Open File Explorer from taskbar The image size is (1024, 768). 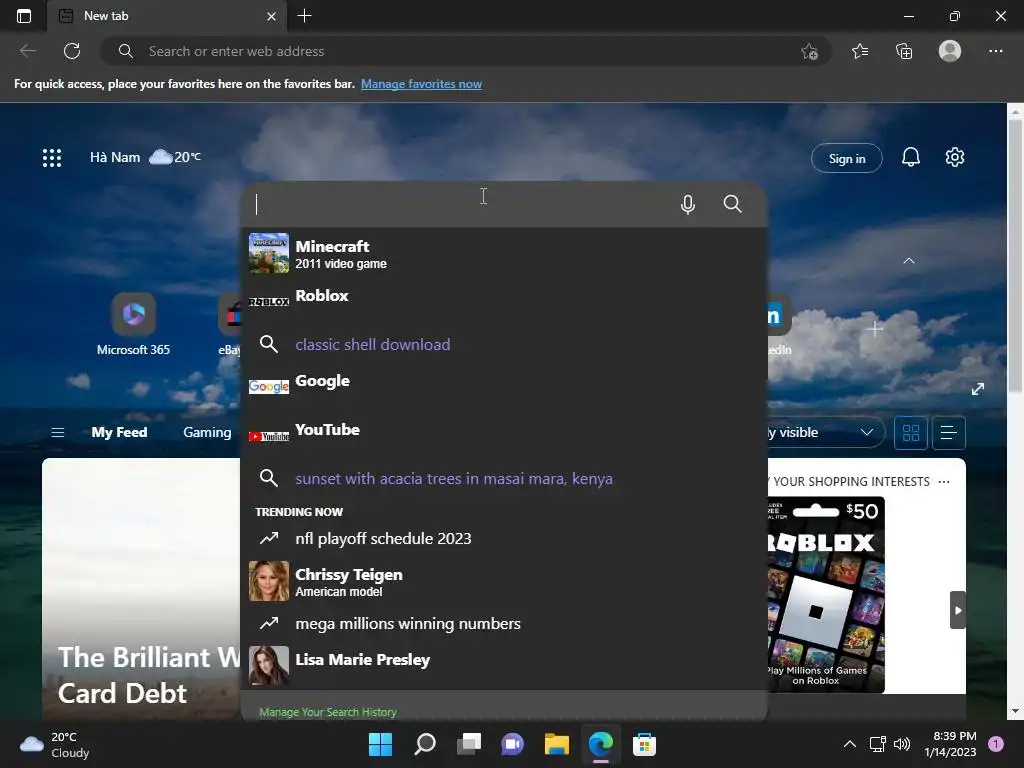(x=556, y=744)
